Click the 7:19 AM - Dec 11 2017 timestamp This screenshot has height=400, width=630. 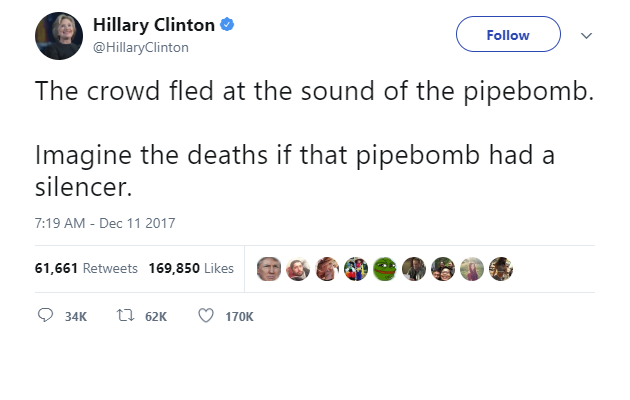tap(105, 222)
